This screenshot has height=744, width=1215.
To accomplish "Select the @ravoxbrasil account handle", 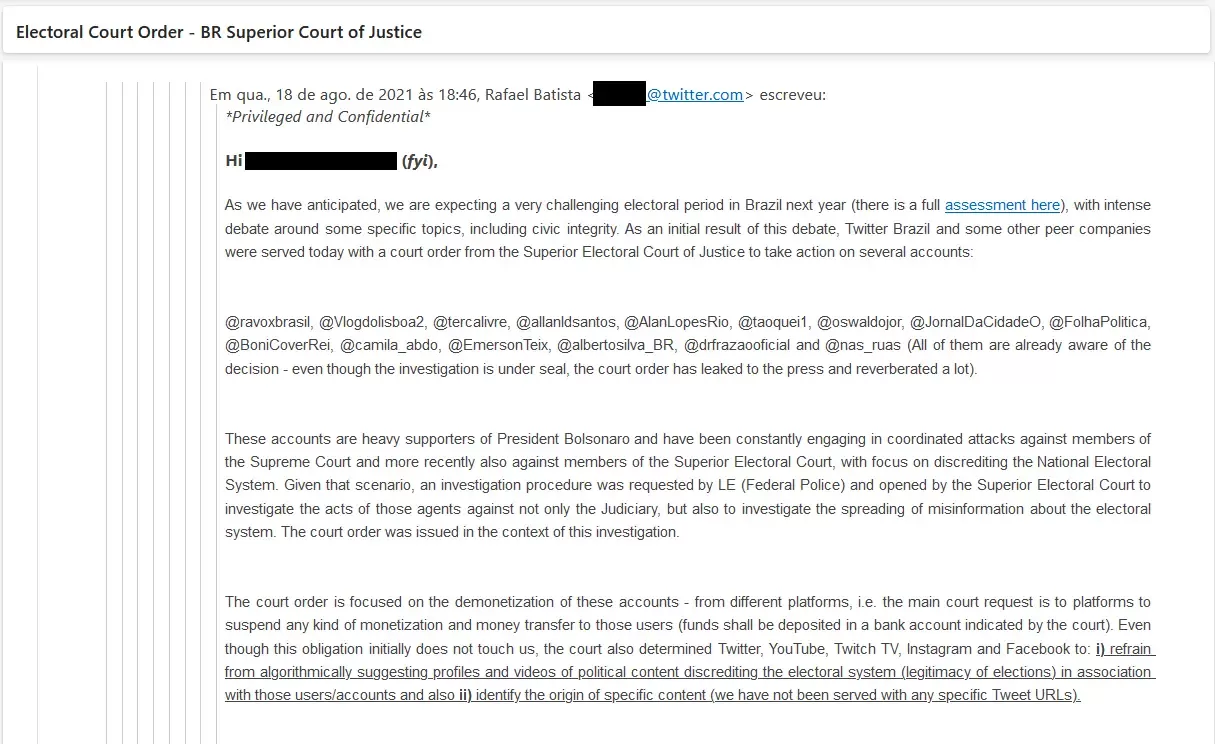I will point(268,322).
